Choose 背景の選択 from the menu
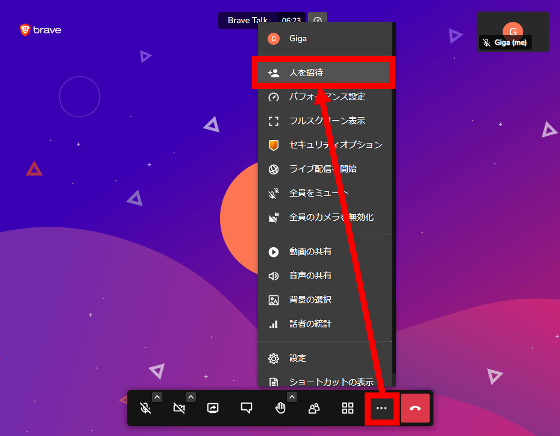This screenshot has height=436, width=560. pos(325,300)
